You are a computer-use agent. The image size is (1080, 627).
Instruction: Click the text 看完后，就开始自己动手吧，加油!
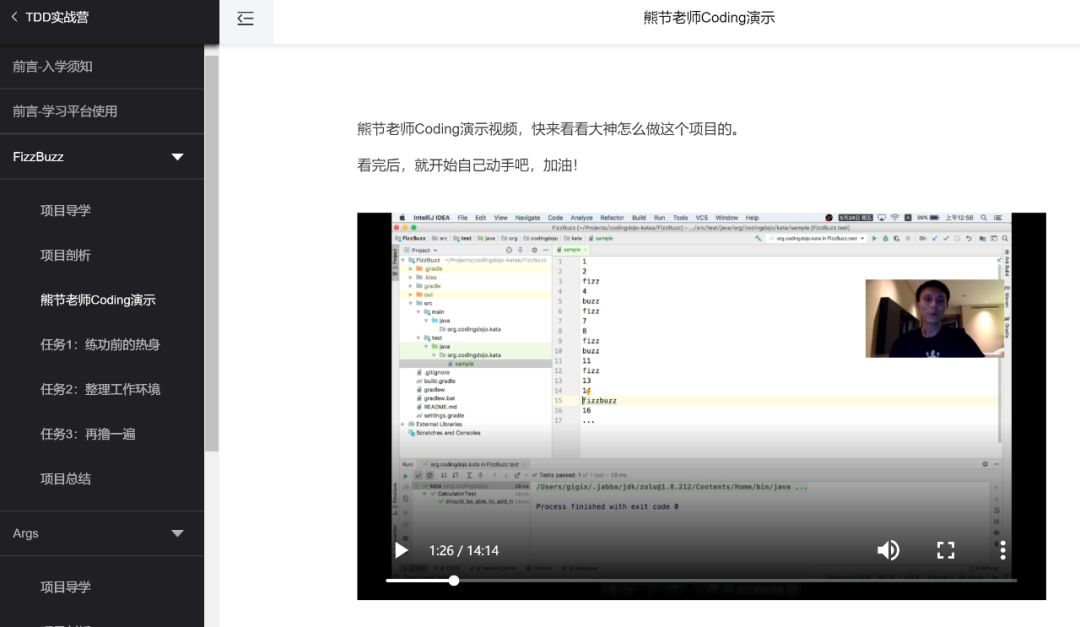pos(467,165)
